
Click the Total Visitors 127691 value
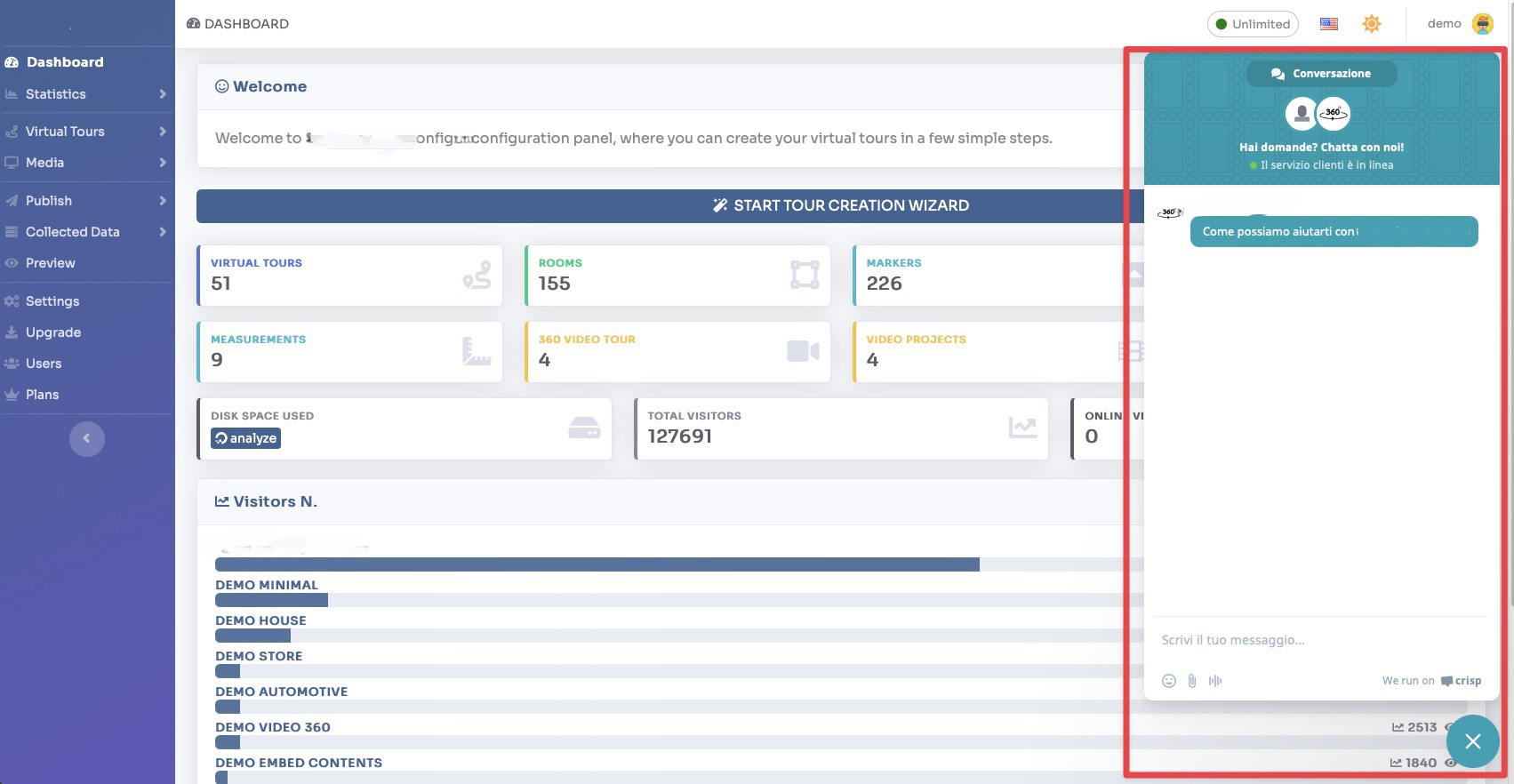[x=679, y=436]
